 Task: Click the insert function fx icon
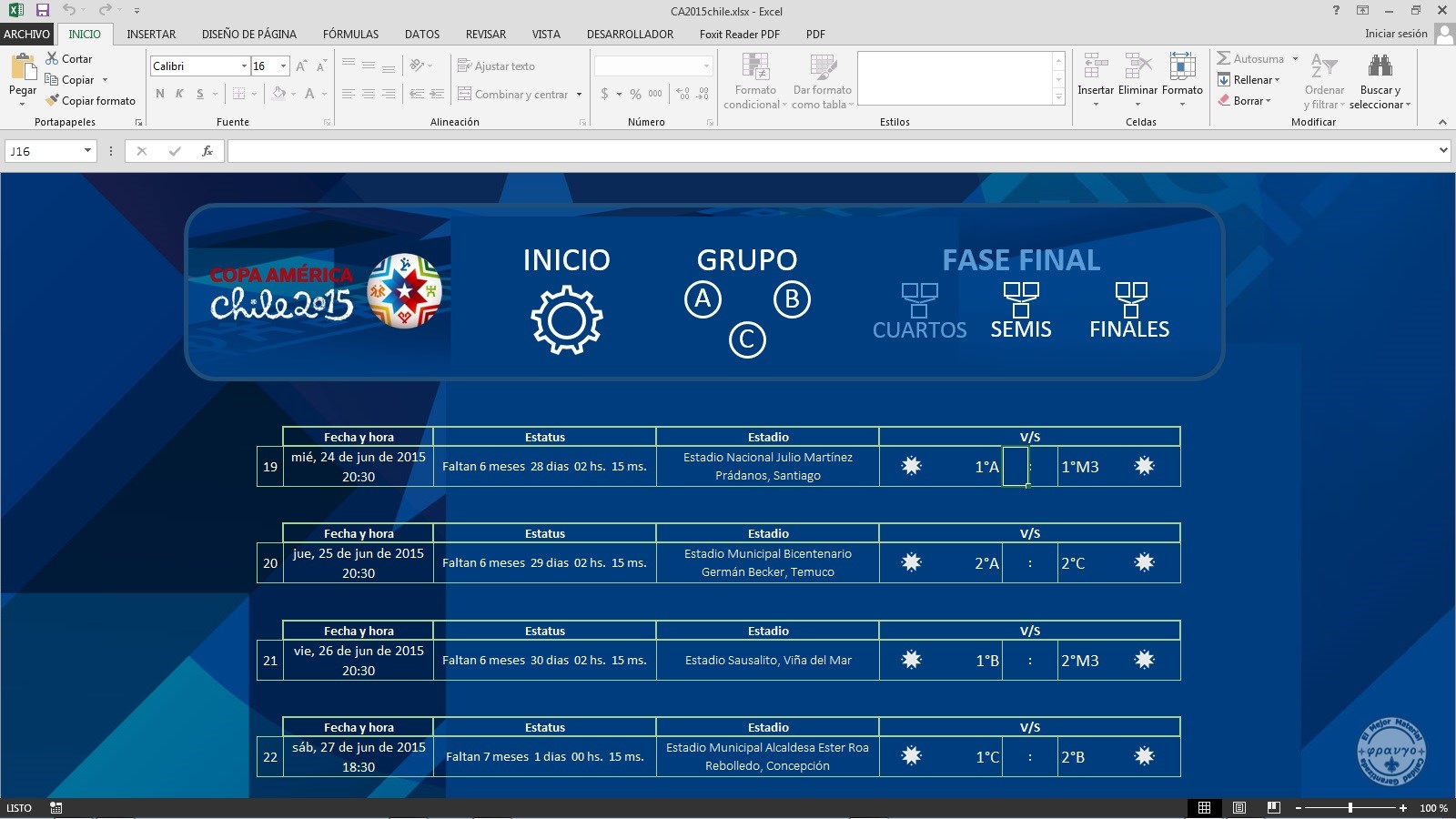207,151
